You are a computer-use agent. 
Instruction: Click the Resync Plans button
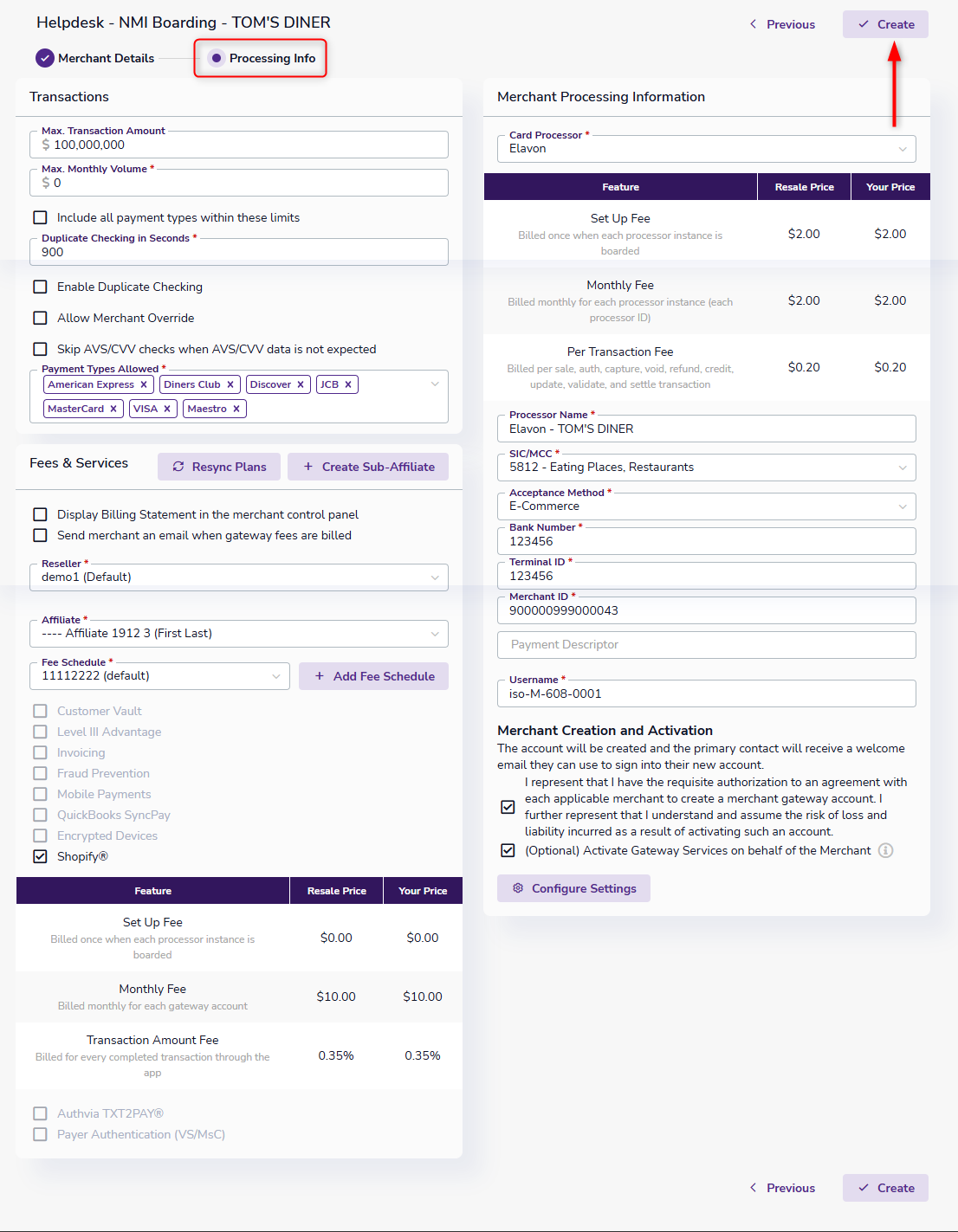tap(219, 467)
